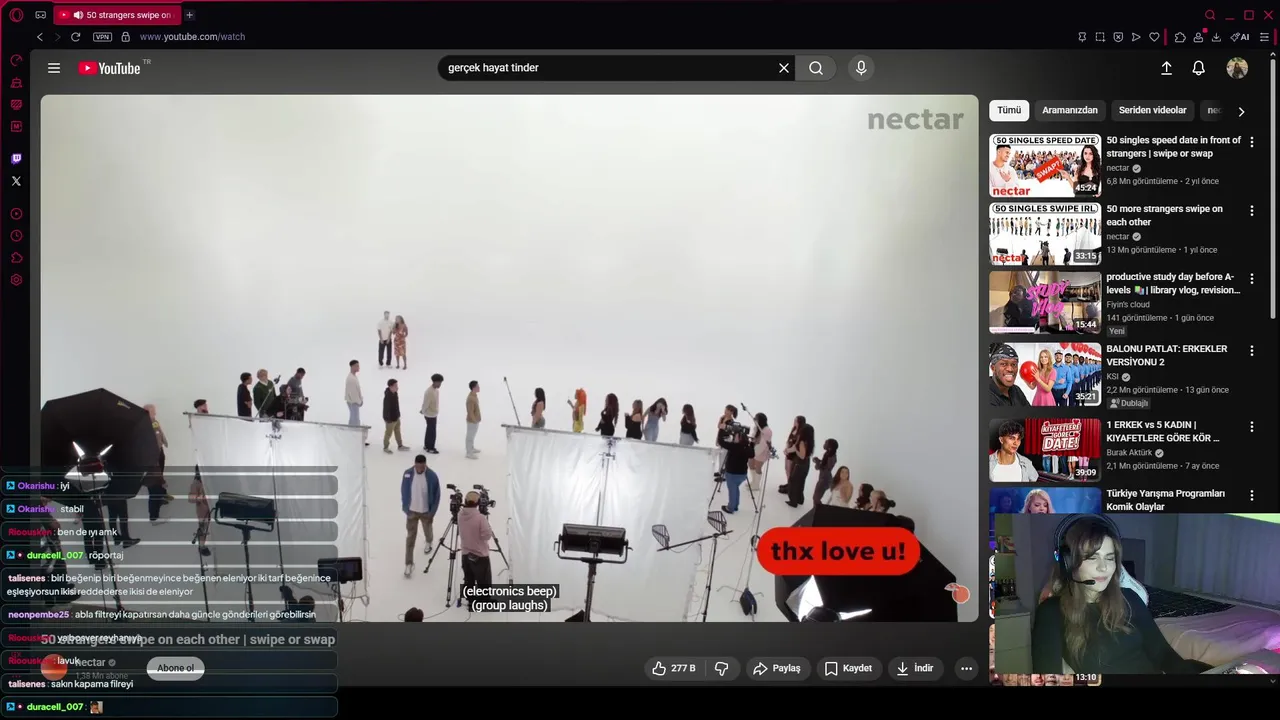This screenshot has width=1280, height=720.
Task: Subscribe with 'Abone ol' button
Action: 175,668
